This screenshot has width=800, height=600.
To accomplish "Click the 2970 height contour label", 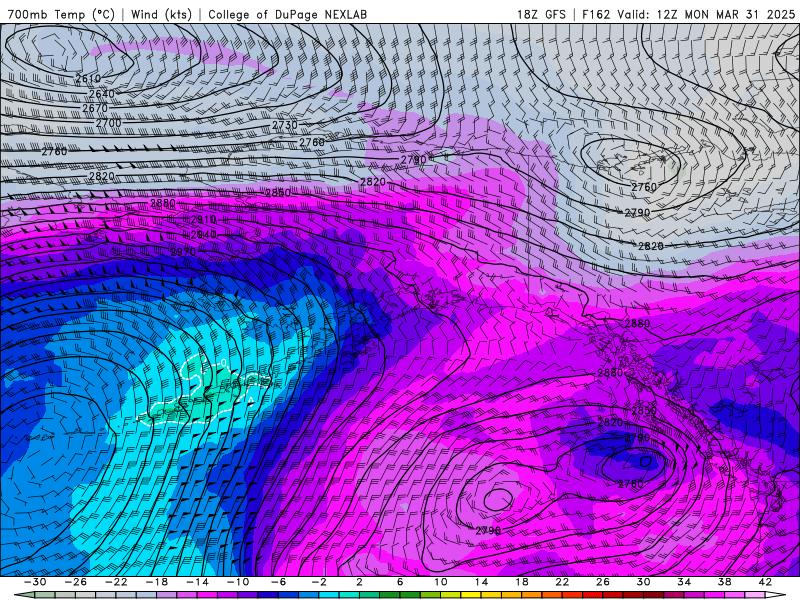I will coord(183,252).
